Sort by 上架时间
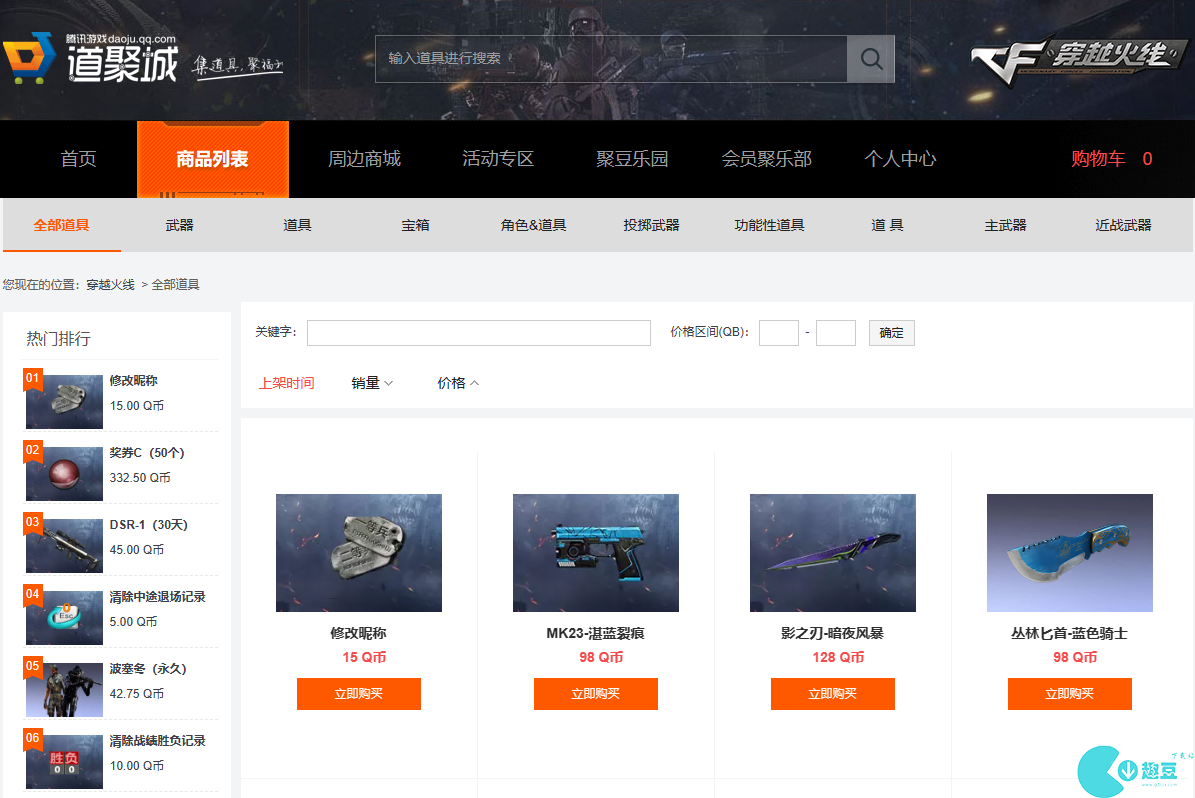This screenshot has width=1195, height=798. (x=287, y=383)
